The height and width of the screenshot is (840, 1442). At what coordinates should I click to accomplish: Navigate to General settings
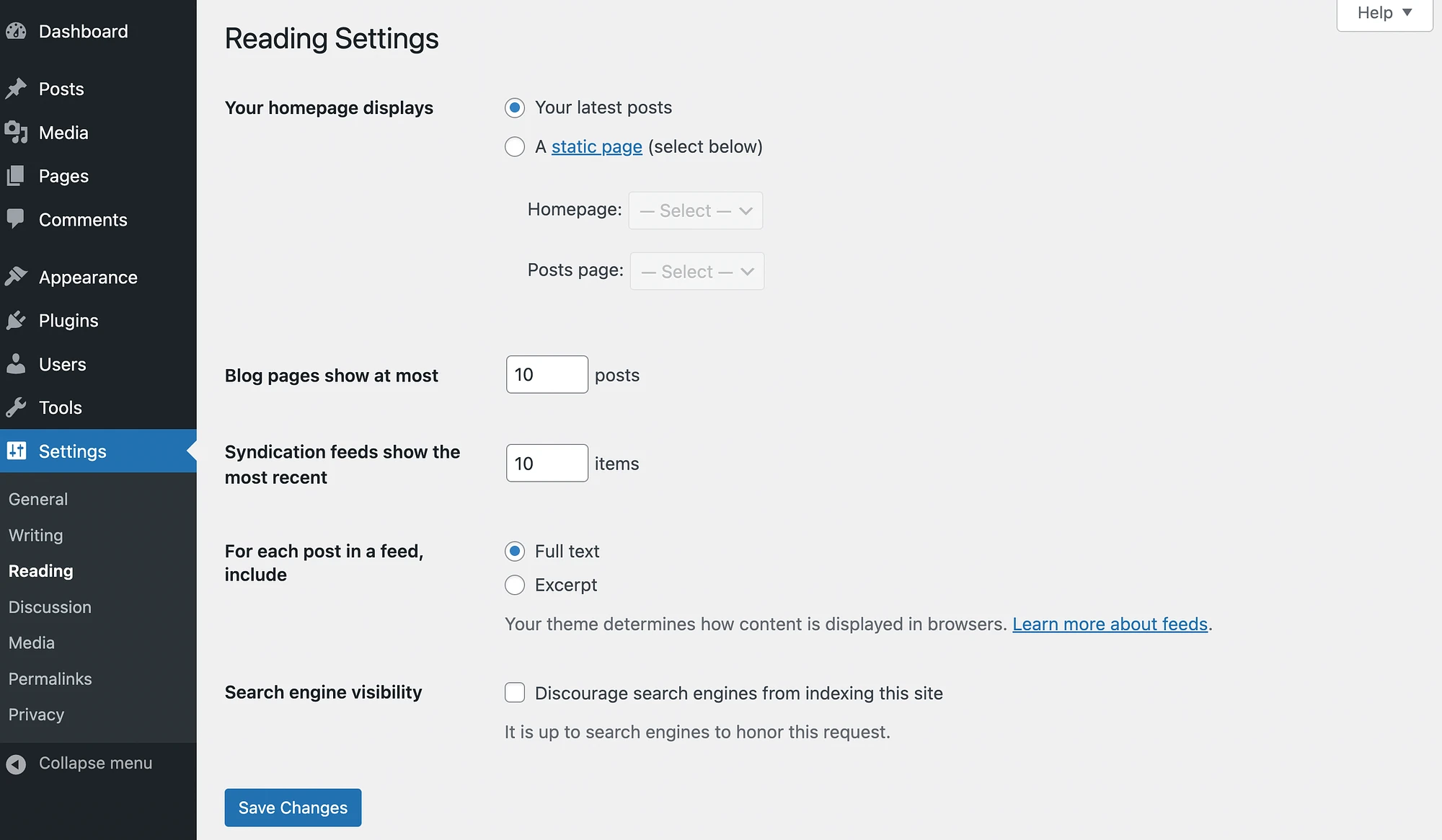[37, 498]
